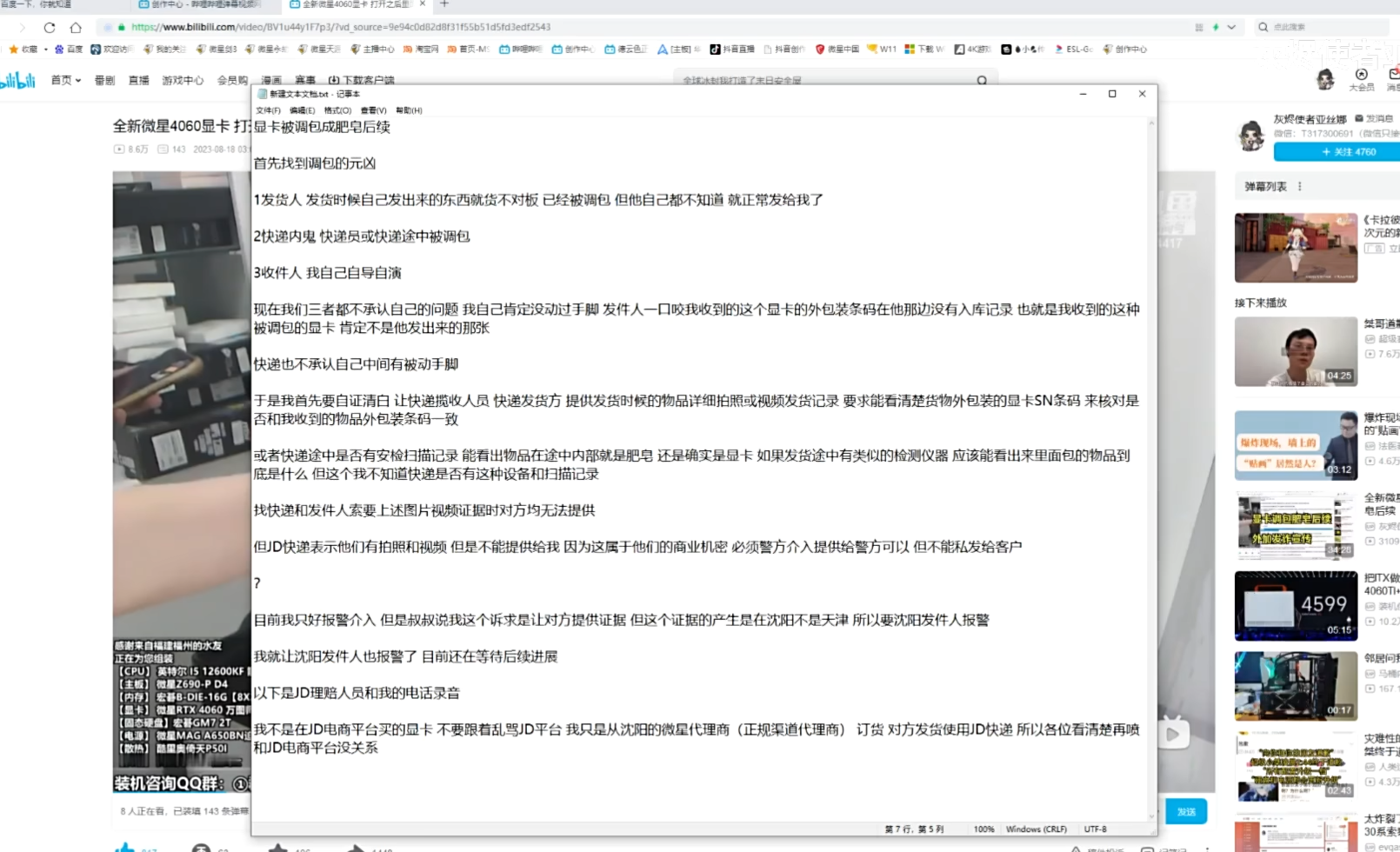
Task: Expand the address bar dropdown chevron
Action: 1231,27
